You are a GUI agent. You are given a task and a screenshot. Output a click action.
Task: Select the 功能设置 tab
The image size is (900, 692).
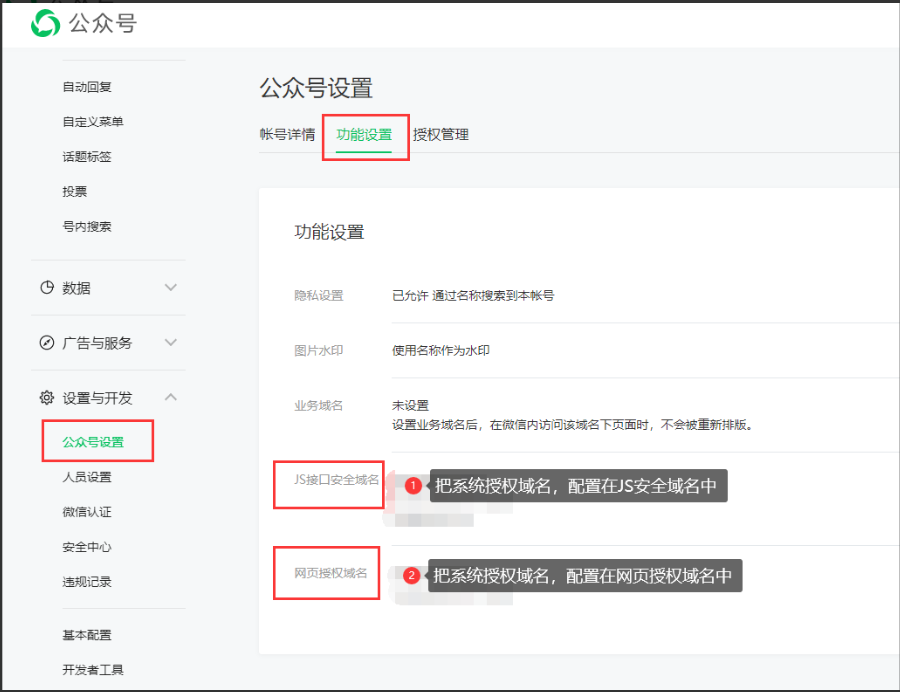364,135
